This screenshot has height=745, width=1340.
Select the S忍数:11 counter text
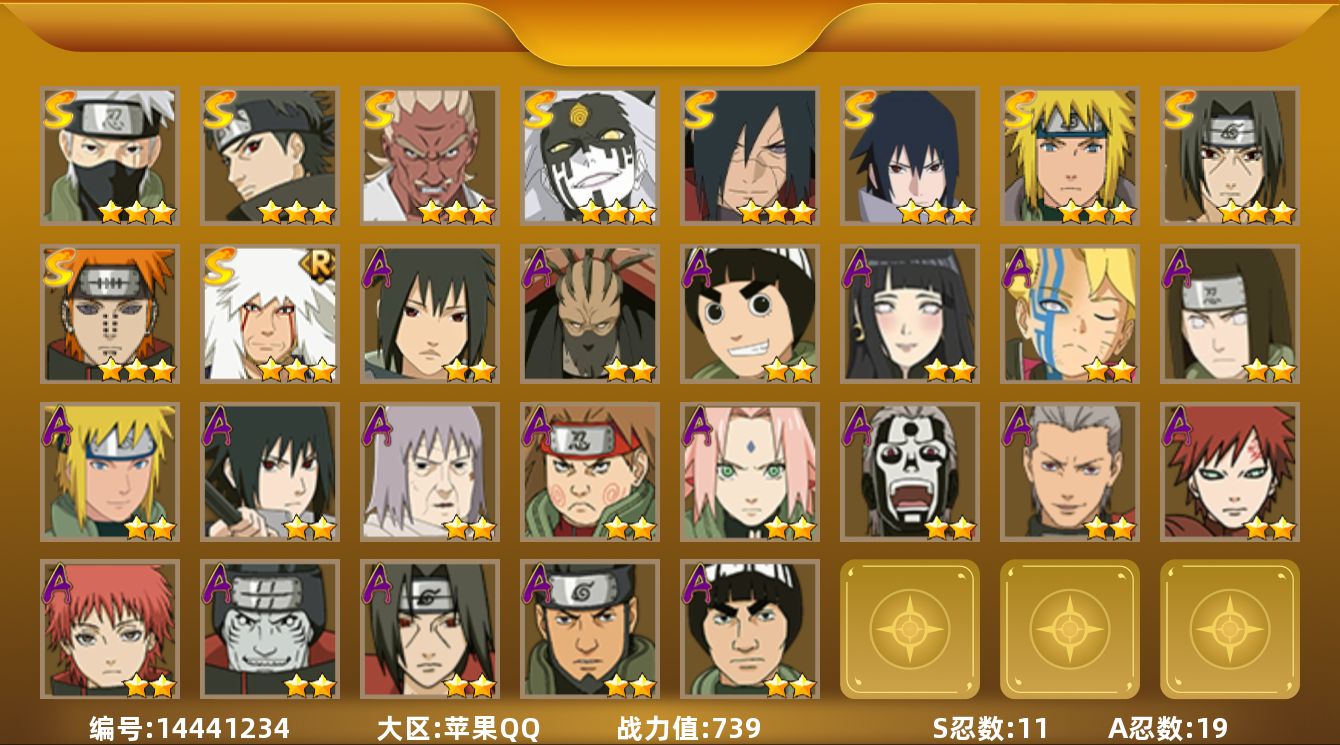pos(990,728)
